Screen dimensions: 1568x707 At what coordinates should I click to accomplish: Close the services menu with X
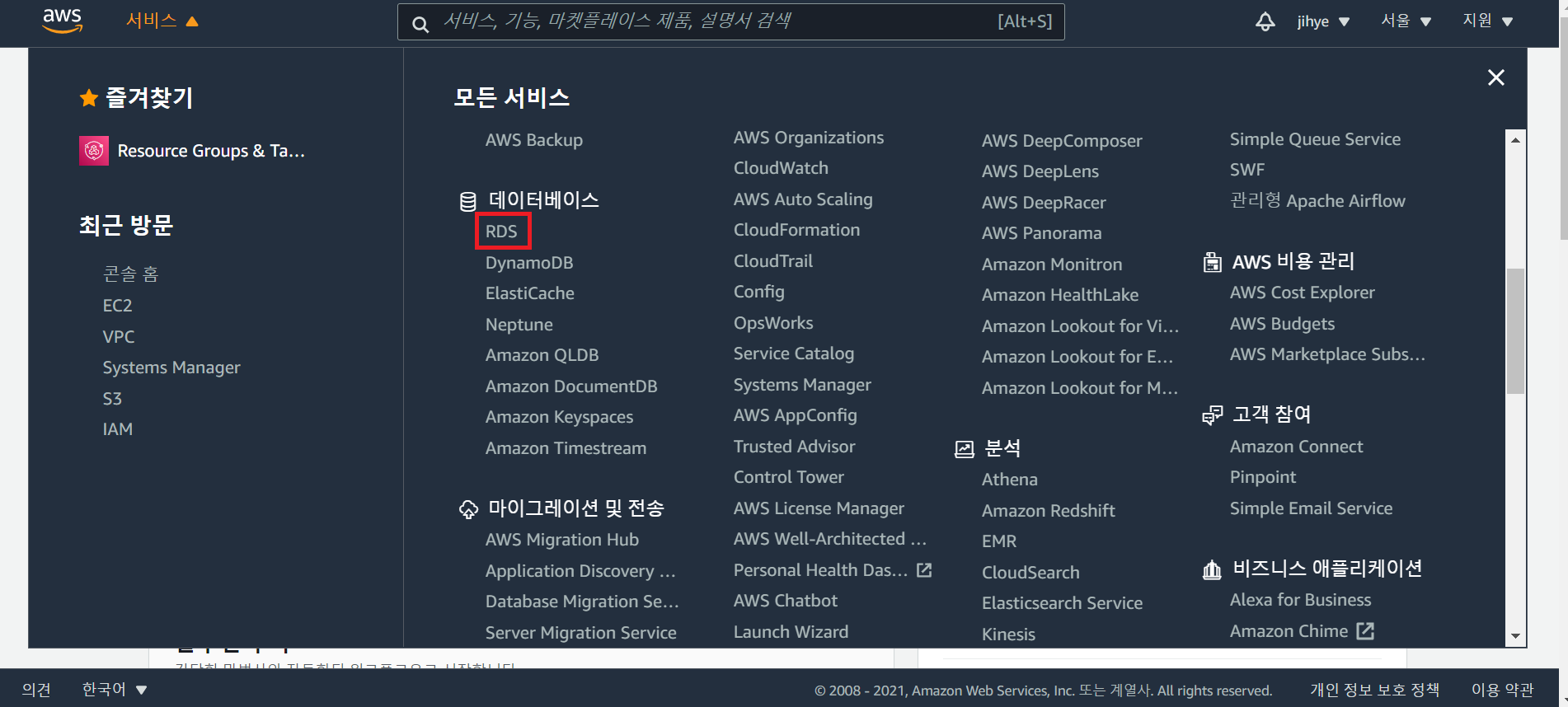1495,77
